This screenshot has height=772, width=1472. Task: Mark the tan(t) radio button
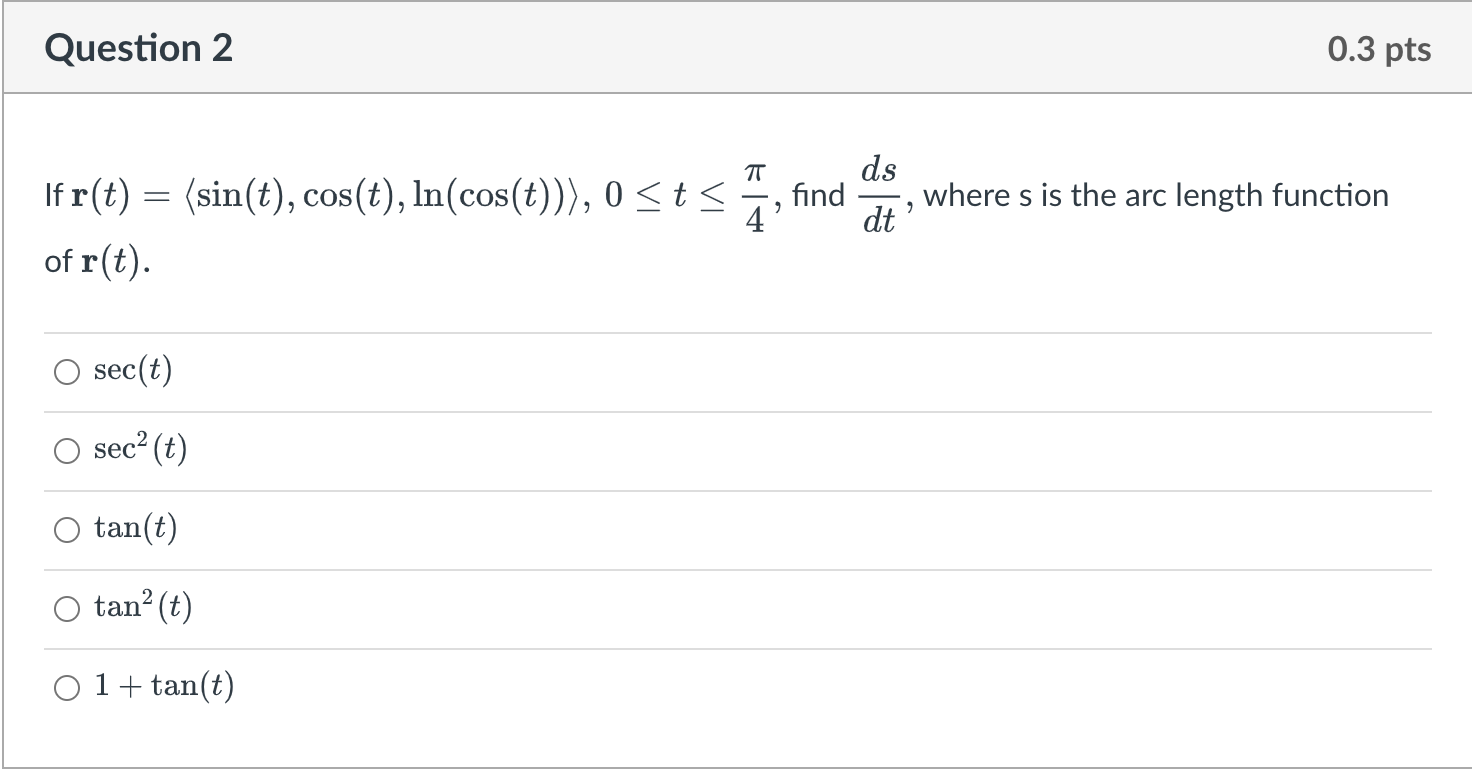(67, 530)
